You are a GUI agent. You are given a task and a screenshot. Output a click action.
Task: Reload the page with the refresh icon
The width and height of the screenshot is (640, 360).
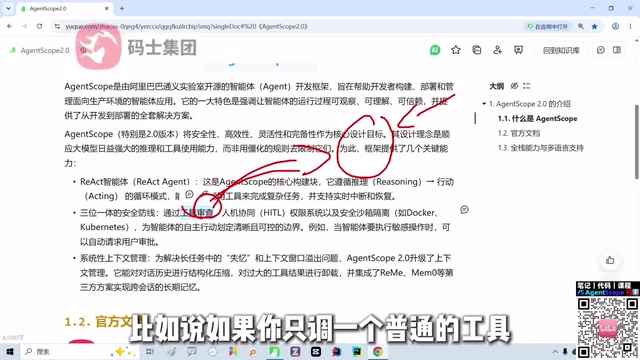coord(39,26)
